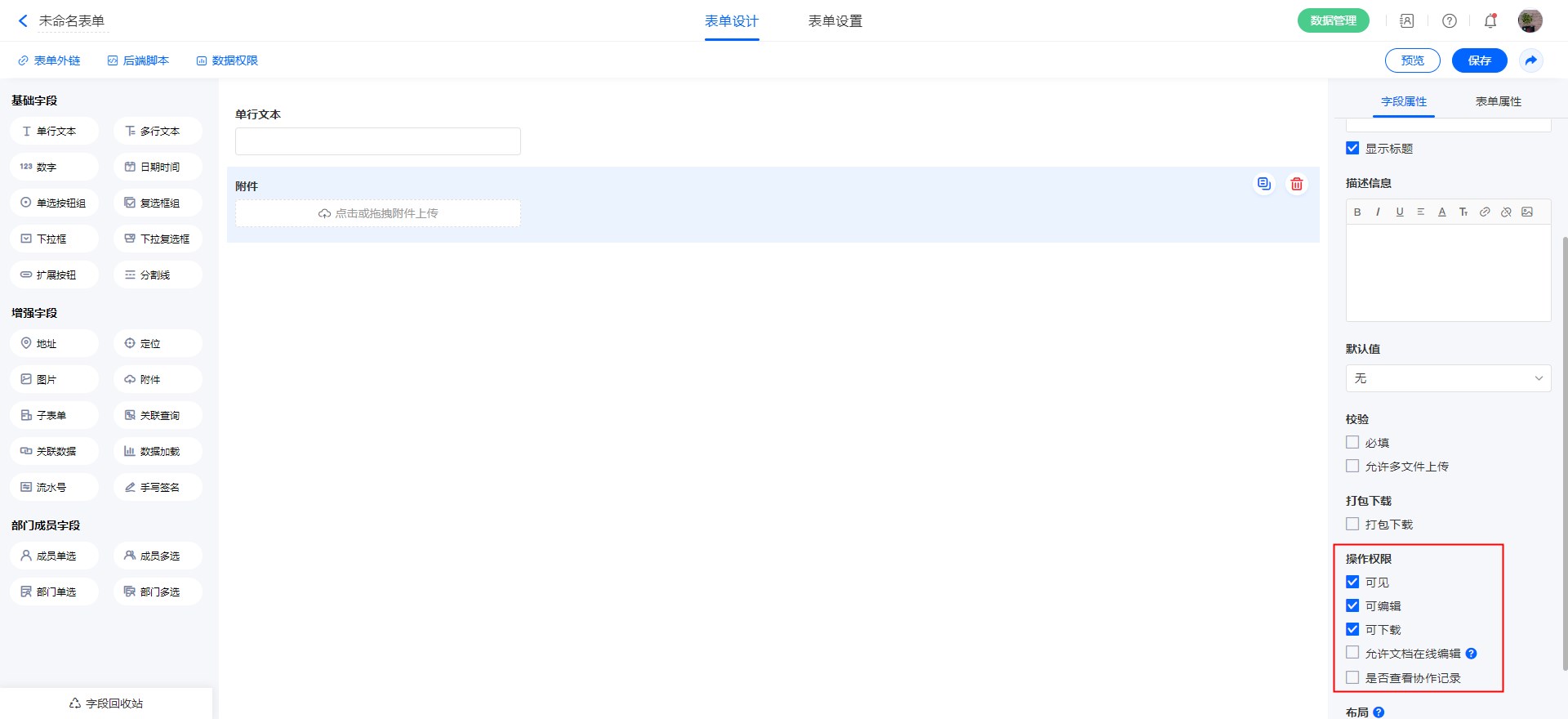
Task: Click the bold icon in description editor
Action: [x=1357, y=212]
